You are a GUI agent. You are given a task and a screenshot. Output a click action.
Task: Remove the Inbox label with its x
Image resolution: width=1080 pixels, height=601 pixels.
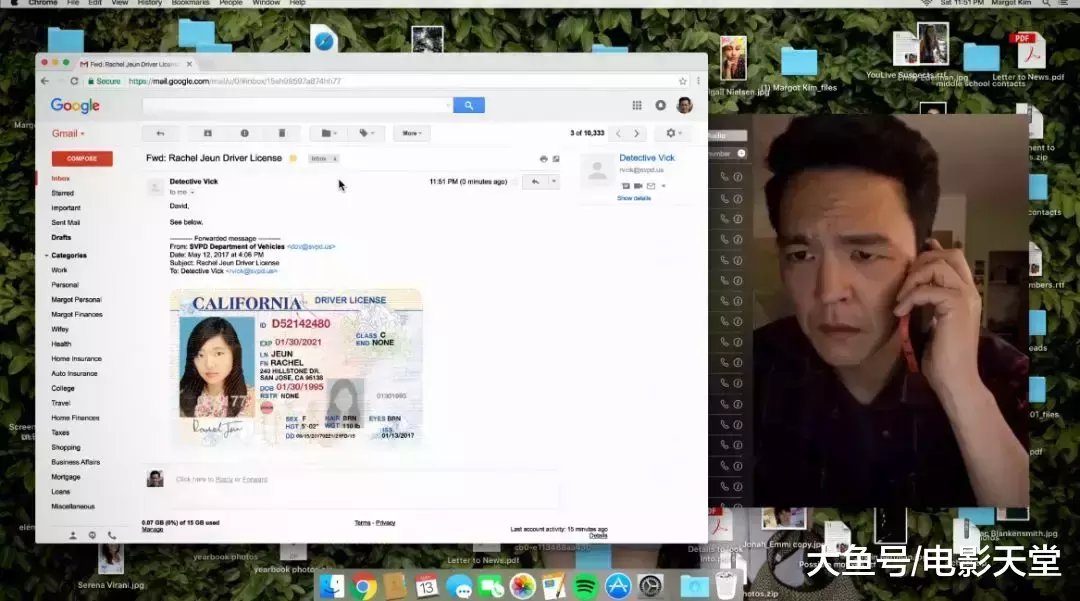pyautogui.click(x=335, y=159)
